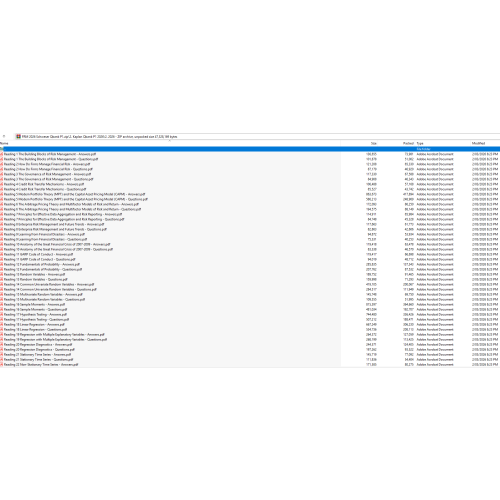Select Reading 2 Manage Financial Risk Questions.pdf name

pyautogui.click(x=48, y=169)
